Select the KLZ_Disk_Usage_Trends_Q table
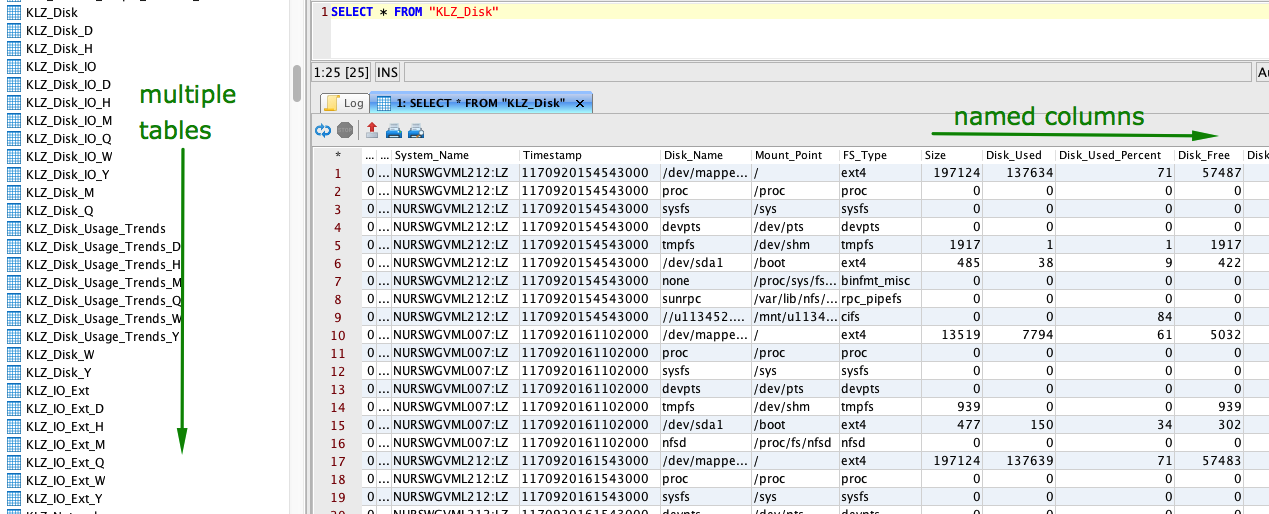Viewport: 1269px width, 514px height. pos(103,300)
